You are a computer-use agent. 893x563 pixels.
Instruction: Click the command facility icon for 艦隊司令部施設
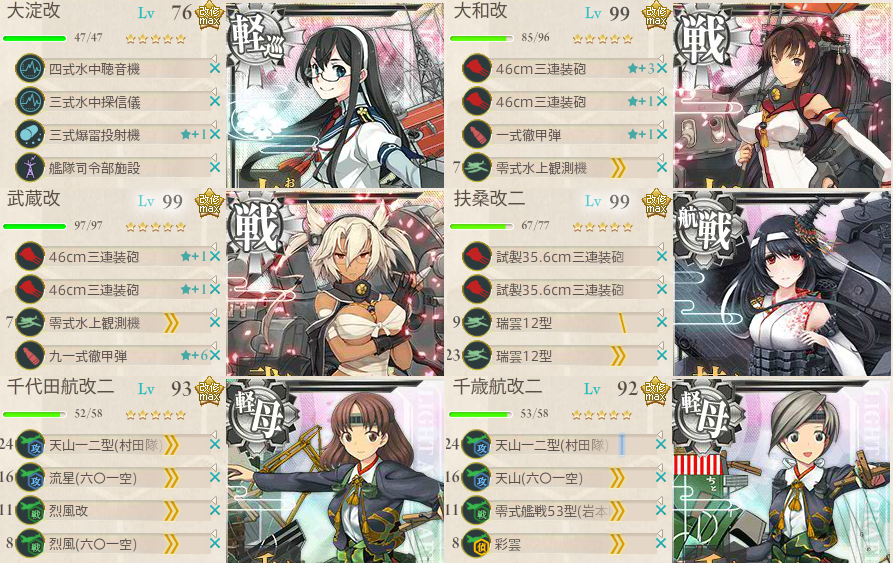click(30, 168)
